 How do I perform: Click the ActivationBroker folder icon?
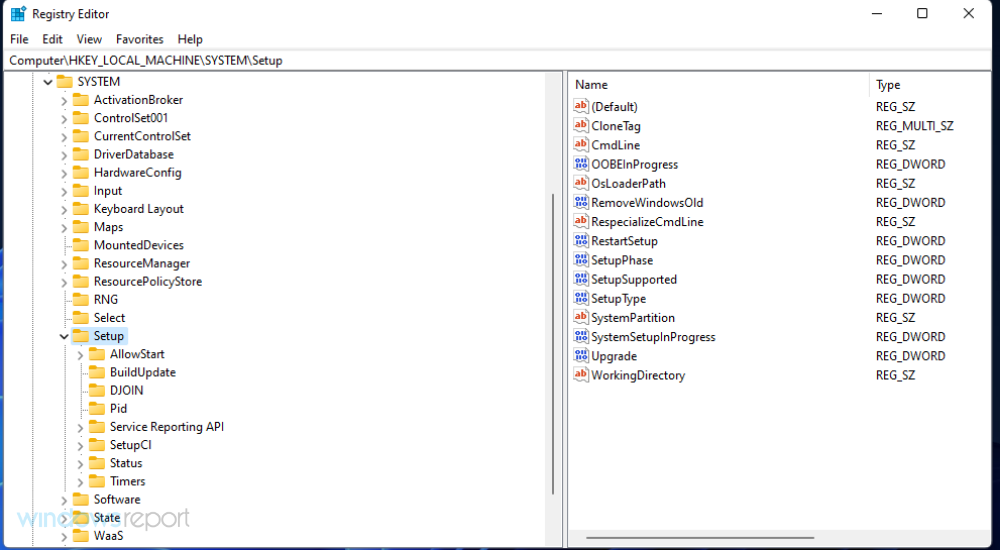coord(80,100)
